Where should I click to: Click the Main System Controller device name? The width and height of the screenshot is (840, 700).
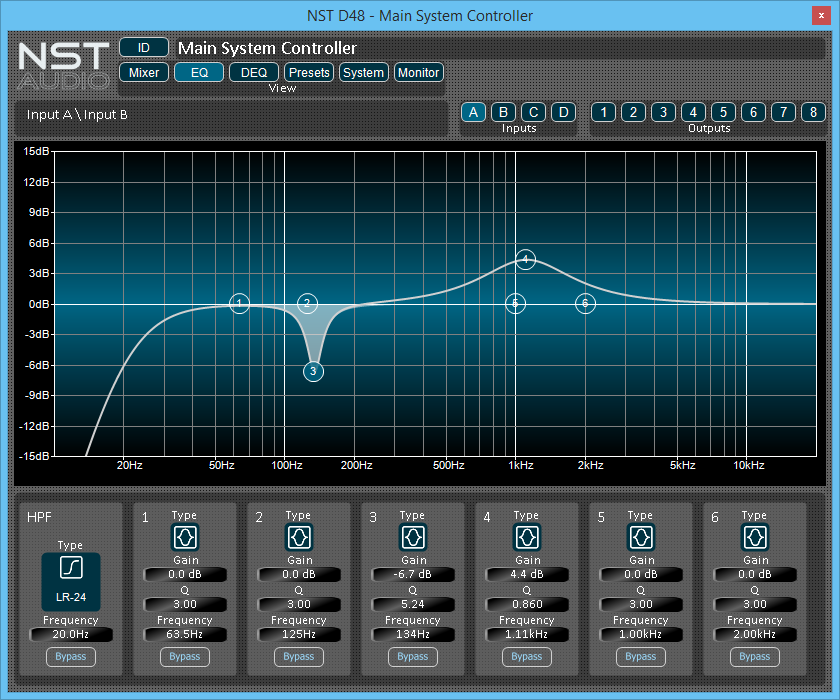pos(267,48)
